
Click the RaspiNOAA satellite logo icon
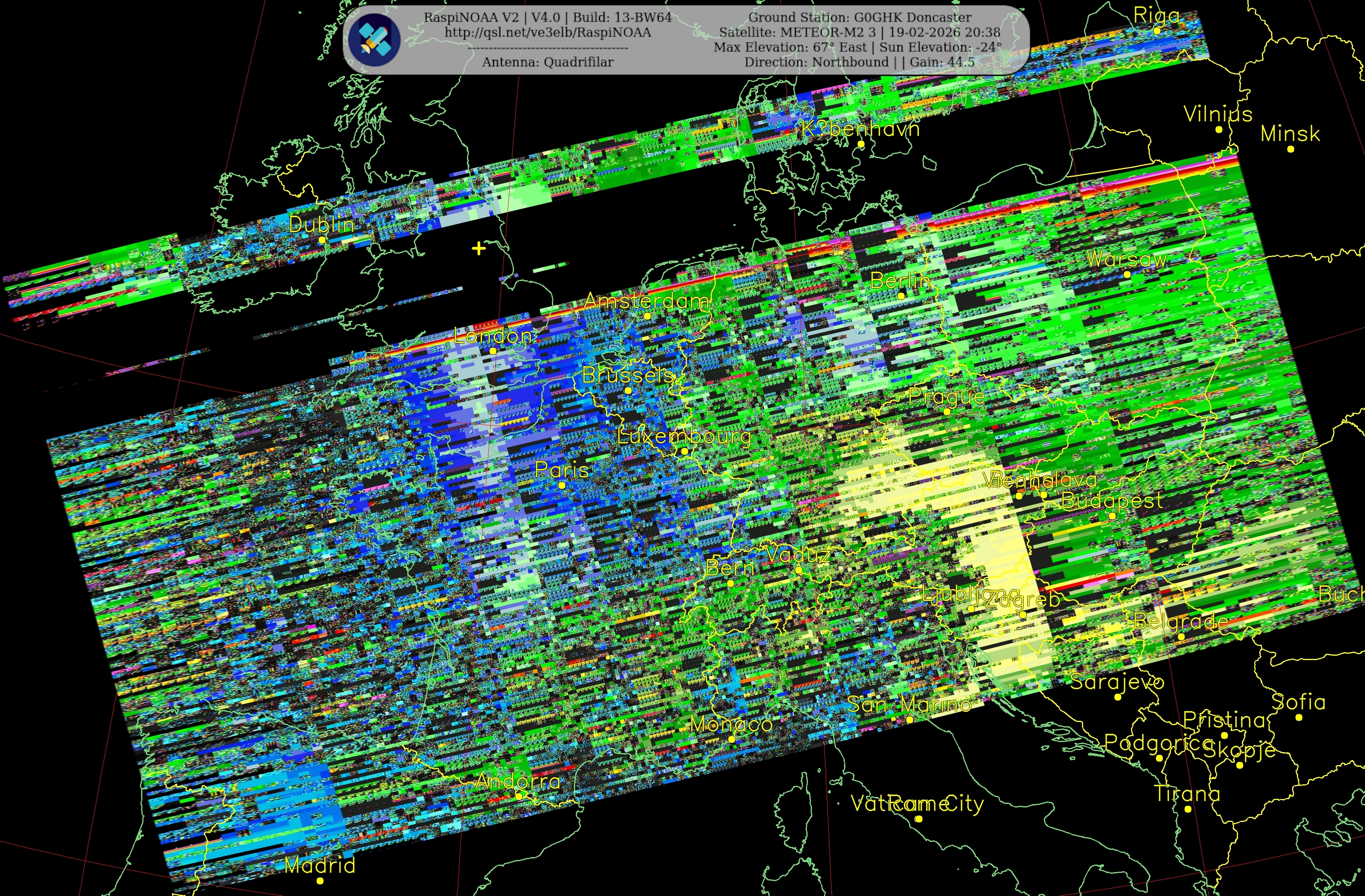coord(375,40)
